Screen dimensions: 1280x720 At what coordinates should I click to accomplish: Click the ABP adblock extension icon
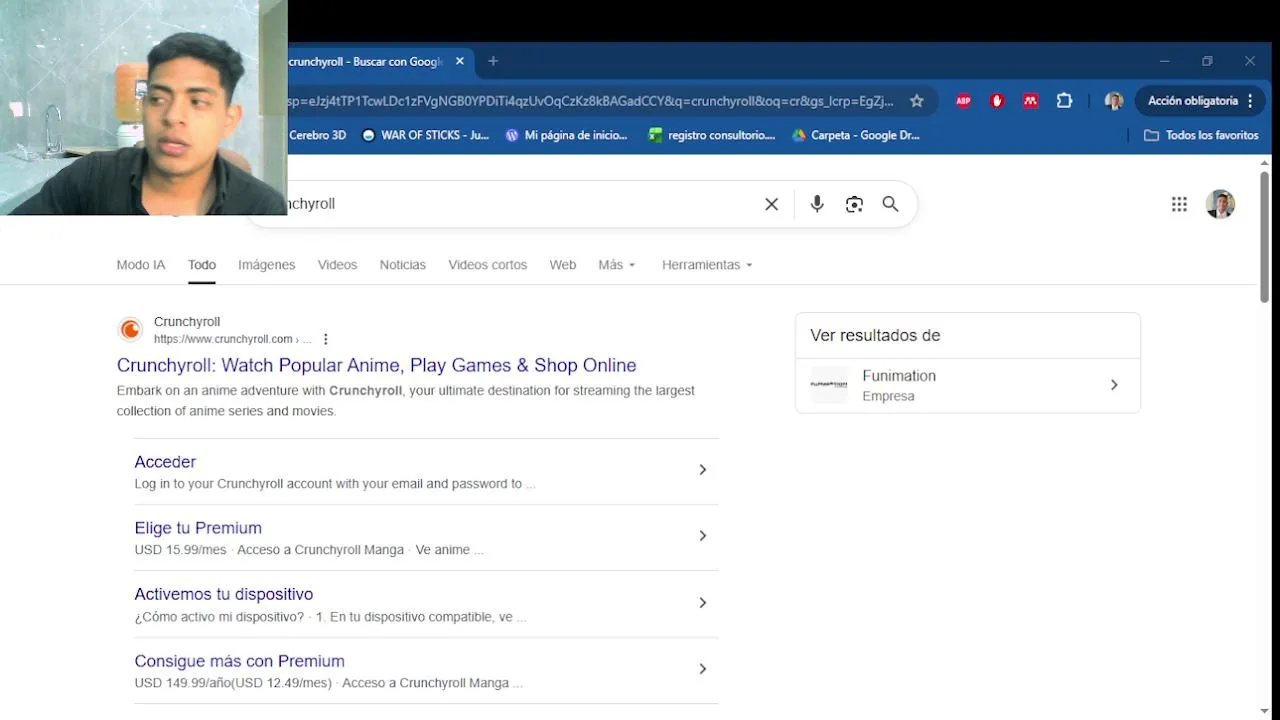pyautogui.click(x=963, y=101)
